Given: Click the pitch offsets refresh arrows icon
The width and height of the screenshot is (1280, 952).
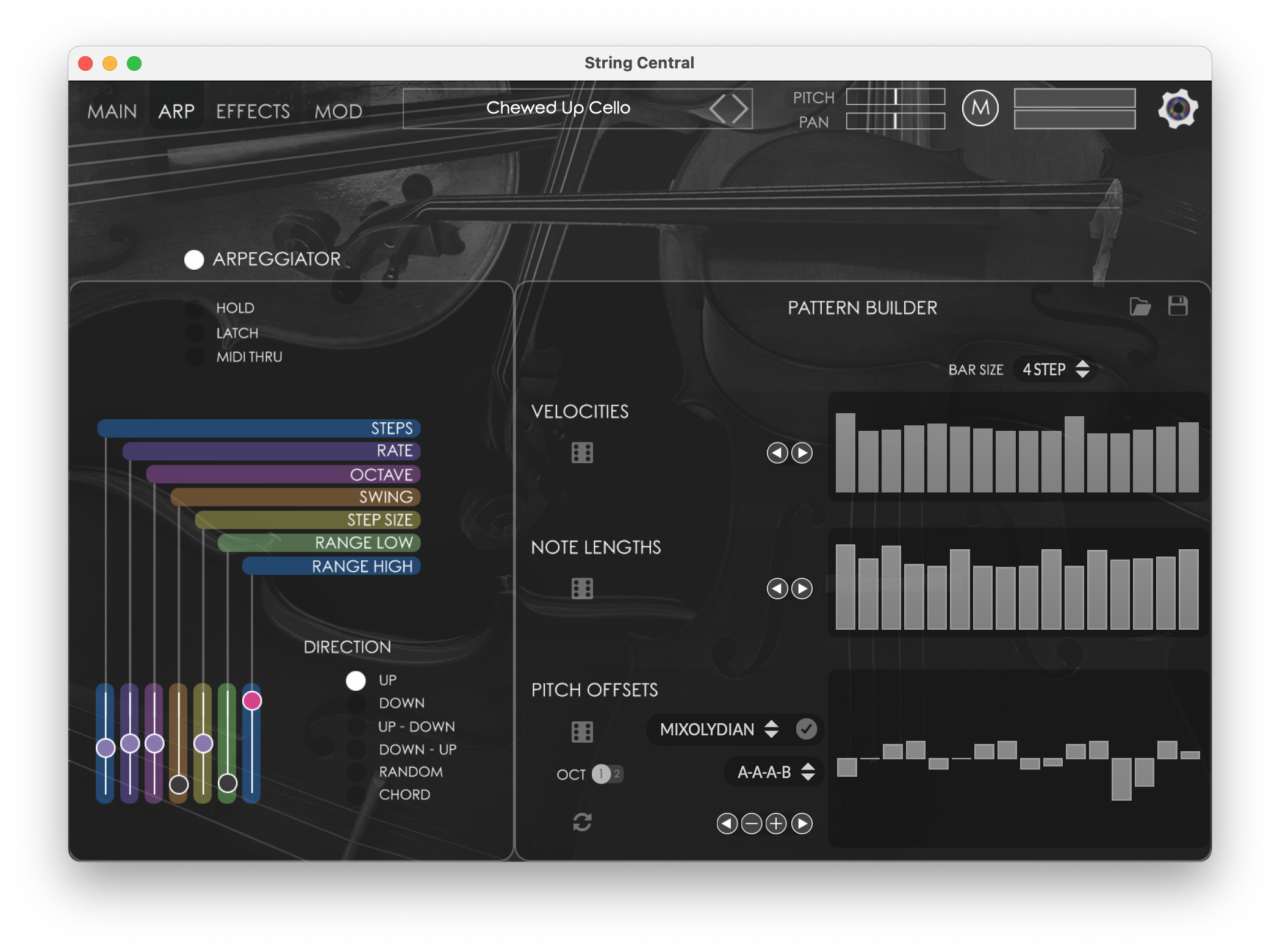Looking at the screenshot, I should coord(582,823).
